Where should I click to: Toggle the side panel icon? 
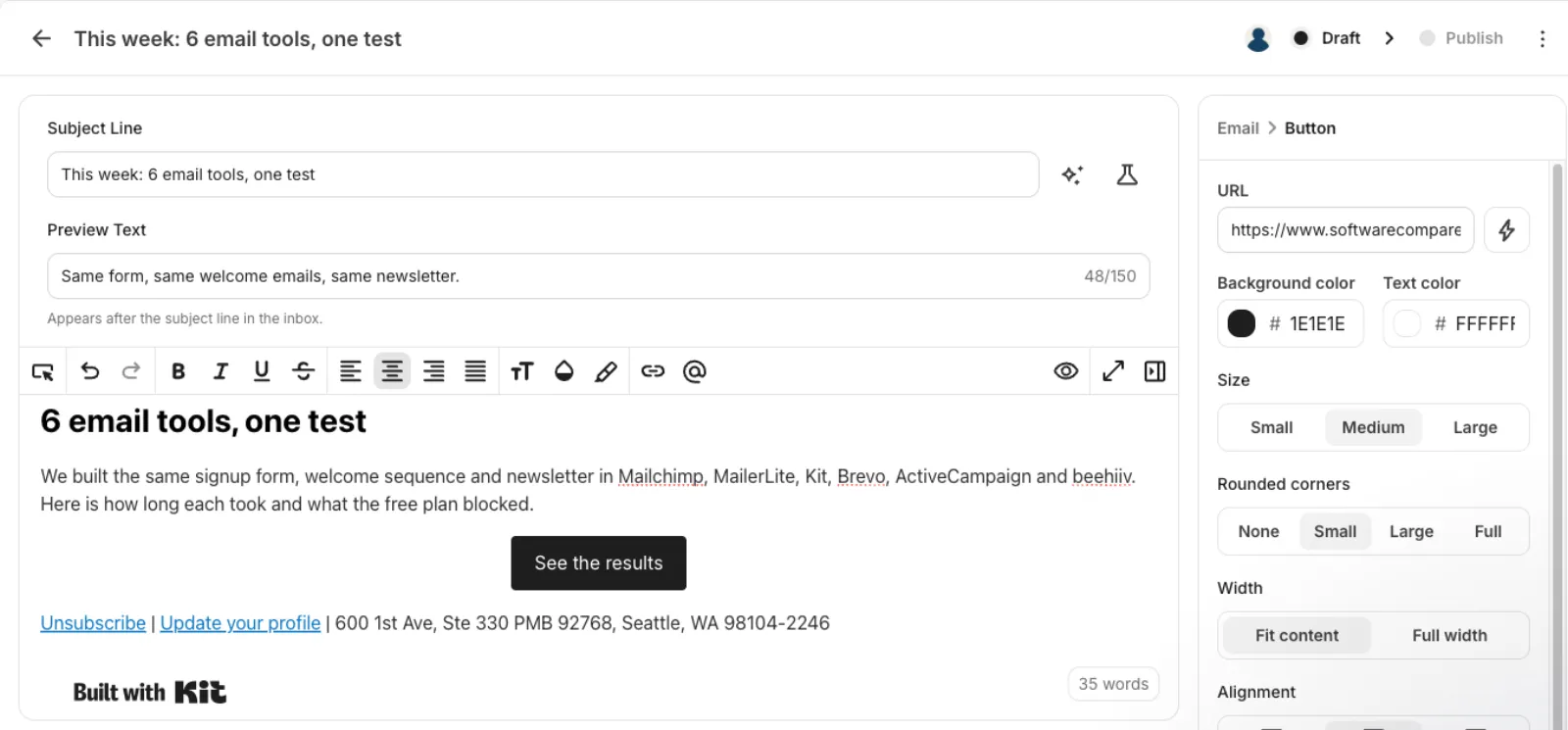1155,371
